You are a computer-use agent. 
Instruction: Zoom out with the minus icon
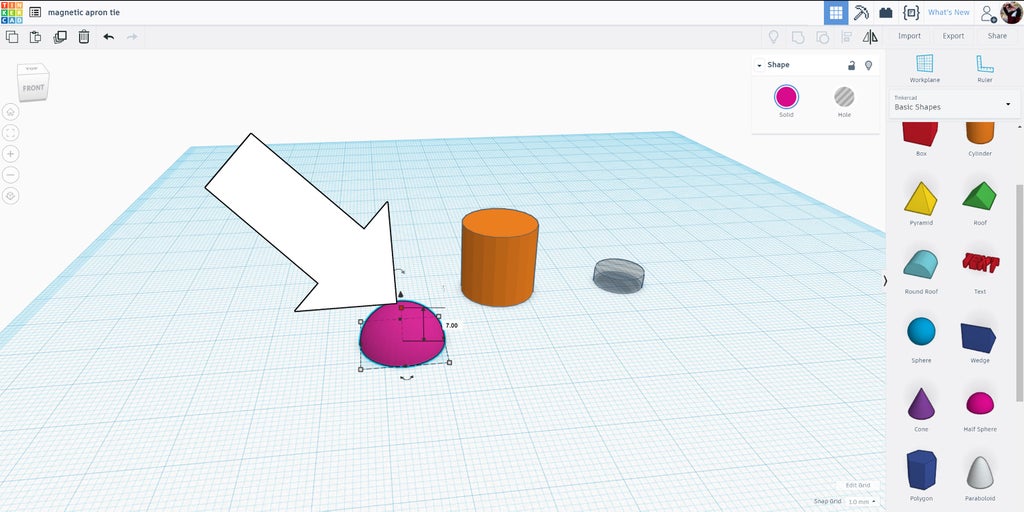pyautogui.click(x=10, y=175)
